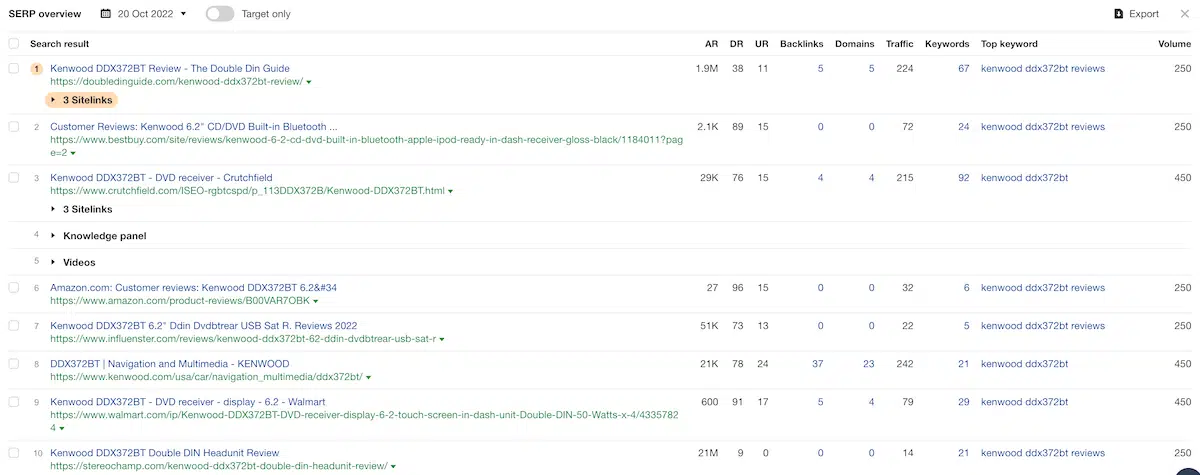This screenshot has width=1200, height=475.
Task: Click the 37 backlinks count for kenwood.com
Action: (x=817, y=364)
